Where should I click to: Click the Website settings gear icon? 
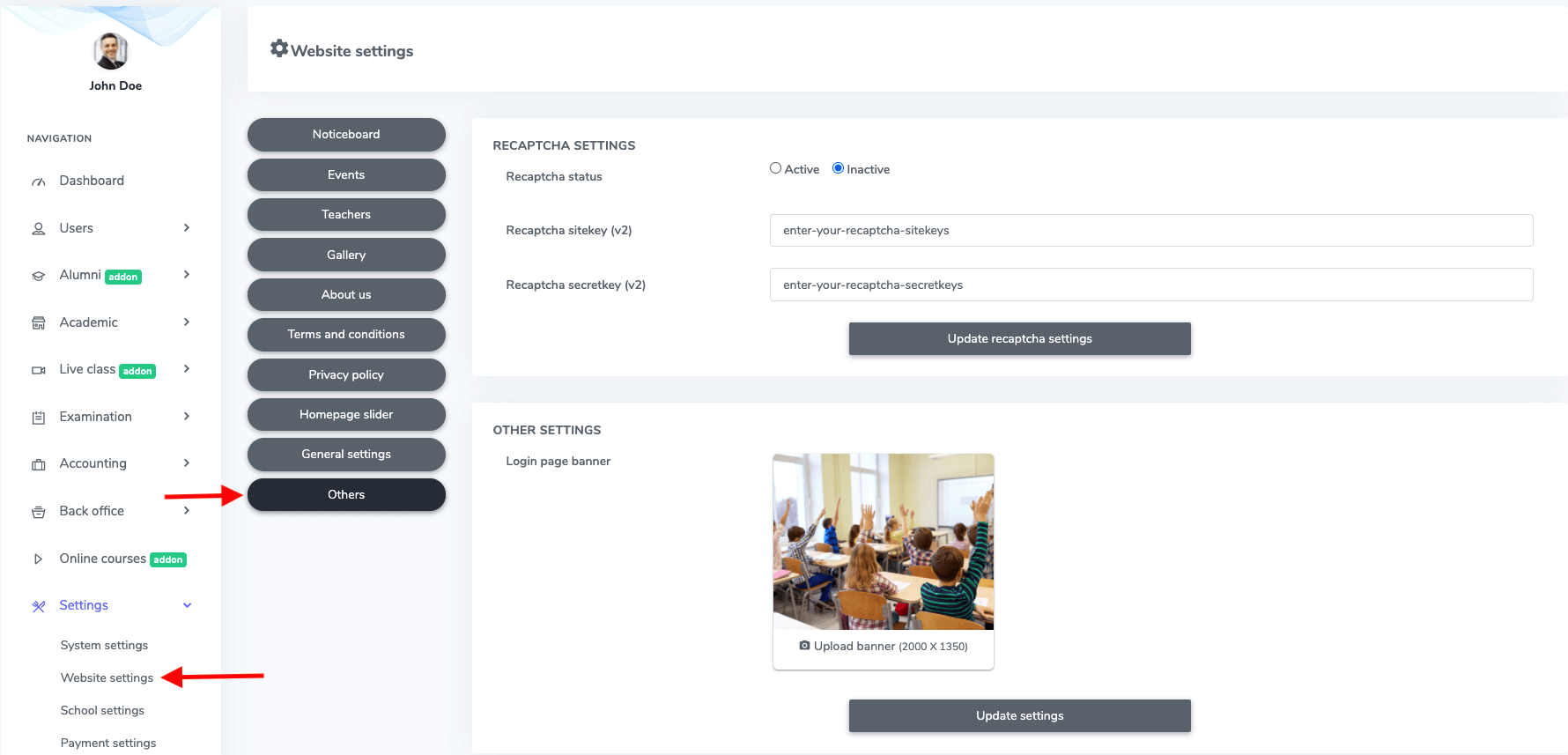pos(279,48)
